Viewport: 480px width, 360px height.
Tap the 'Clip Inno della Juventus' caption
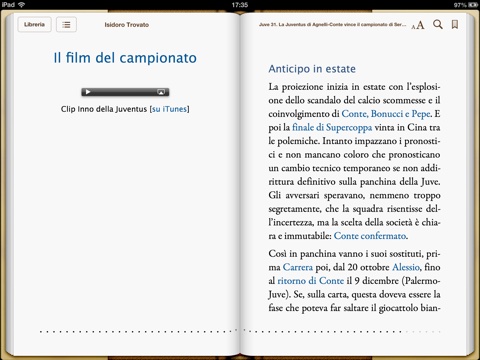(x=104, y=109)
